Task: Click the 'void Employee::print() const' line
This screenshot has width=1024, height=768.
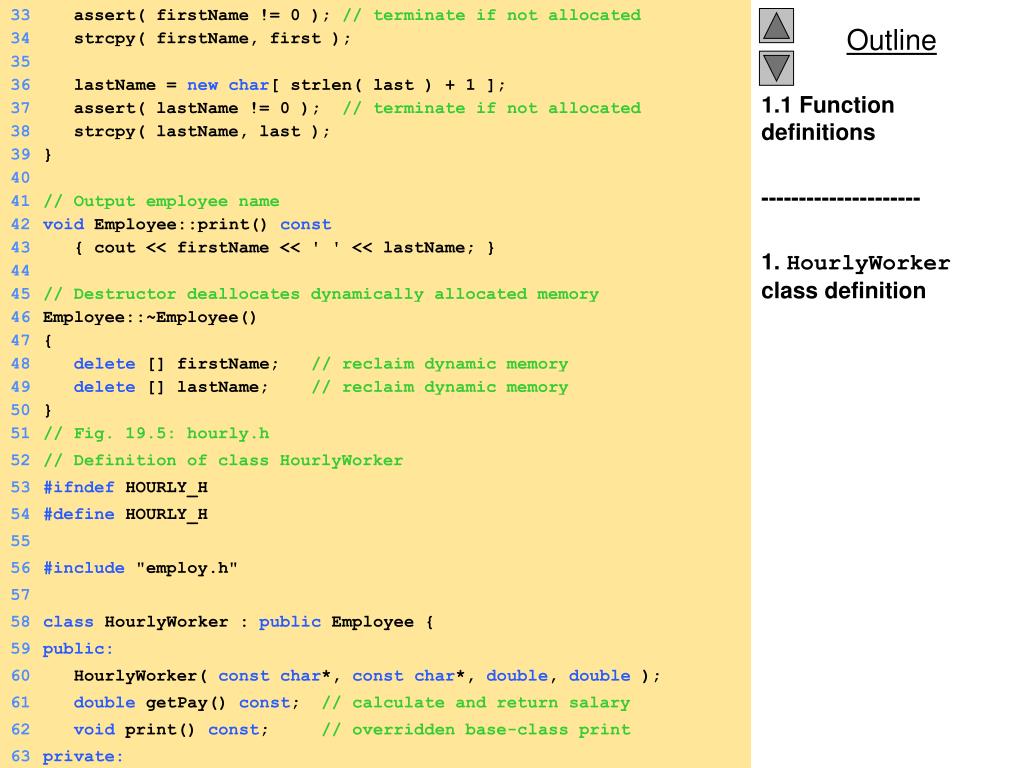Action: 187,225
